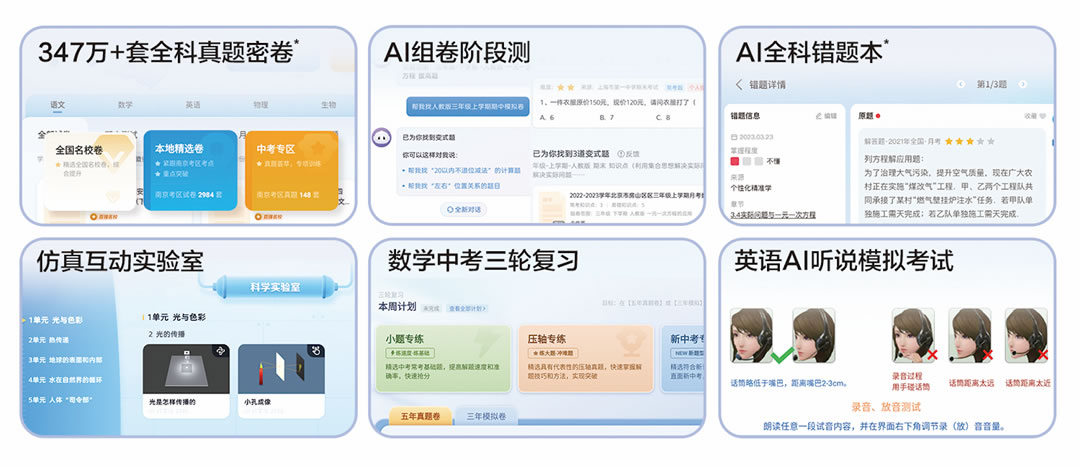Click the corner icon on 光是怎样传播的 card
This screenshot has width=1080, height=467.
(x=220, y=351)
